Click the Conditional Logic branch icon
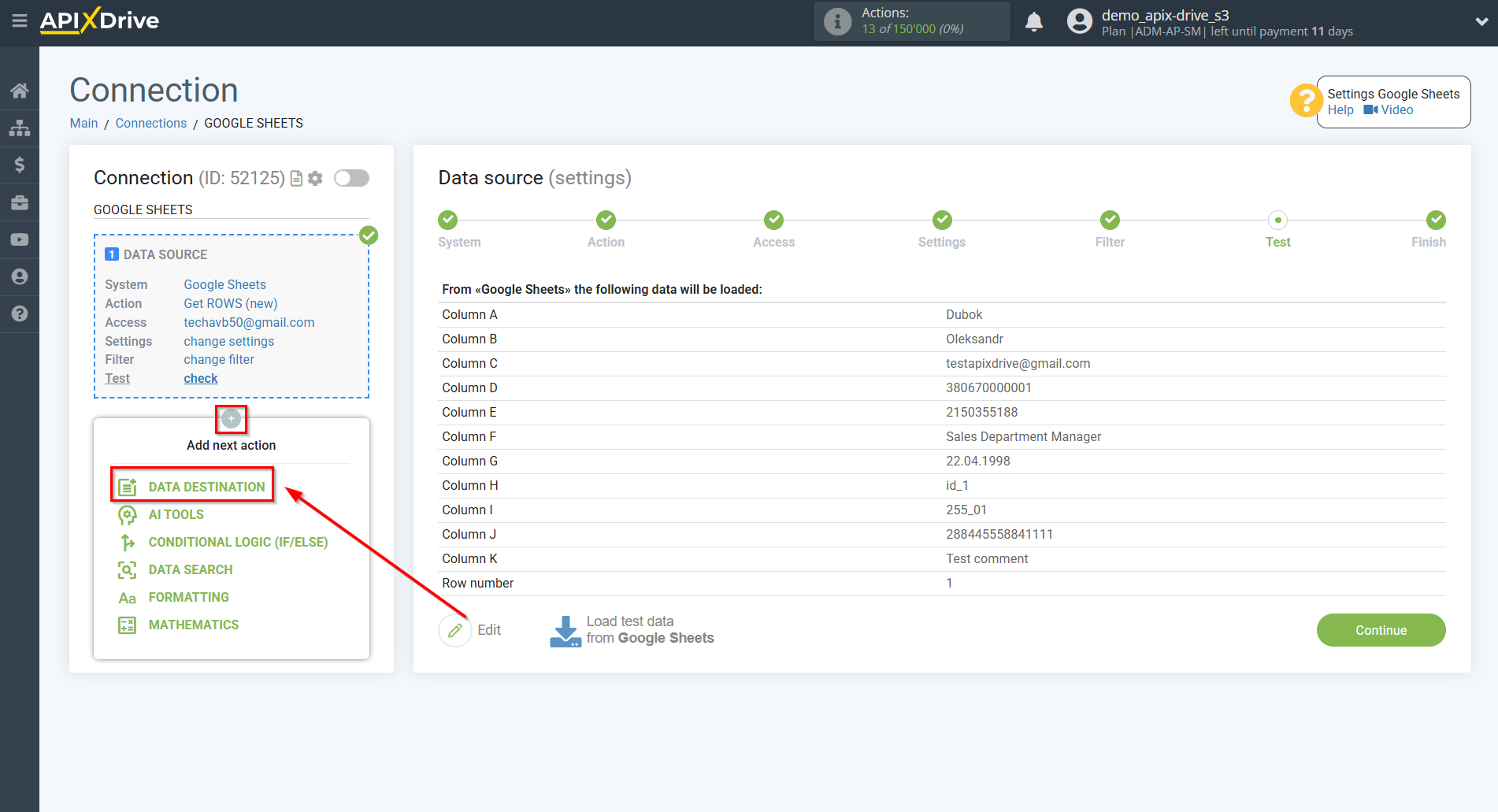This screenshot has width=1498, height=812. click(127, 543)
